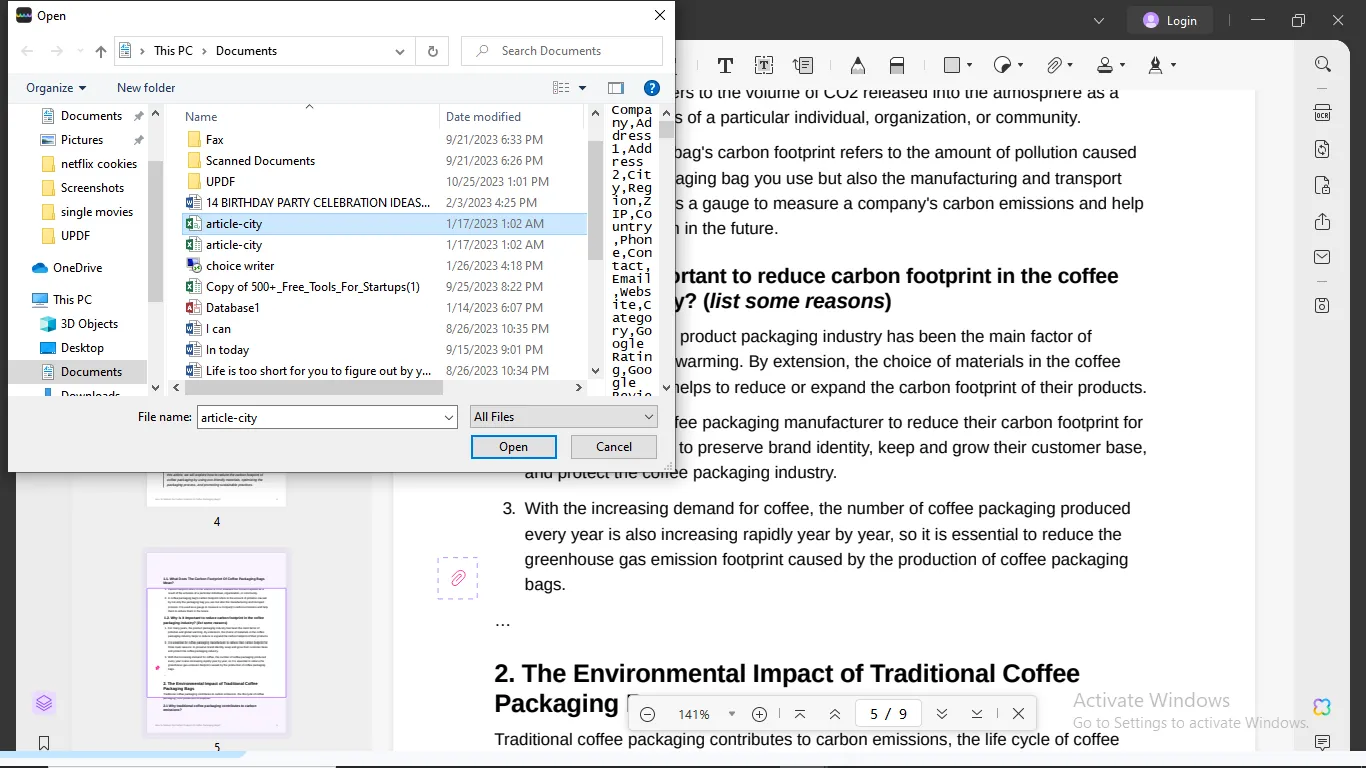Expand the Organize menu
The width and height of the screenshot is (1366, 768).
(56, 88)
